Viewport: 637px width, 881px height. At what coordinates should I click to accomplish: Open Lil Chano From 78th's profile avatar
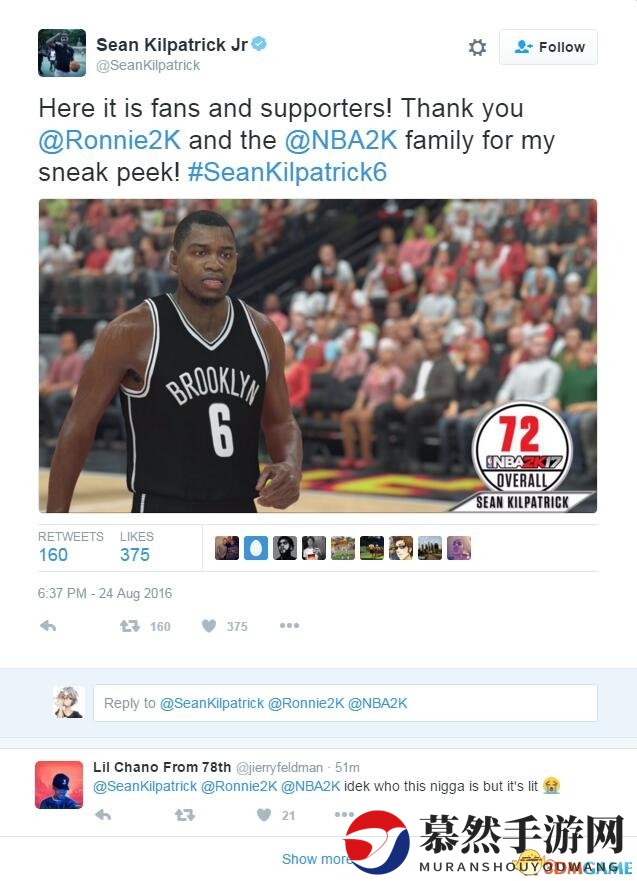[58, 784]
